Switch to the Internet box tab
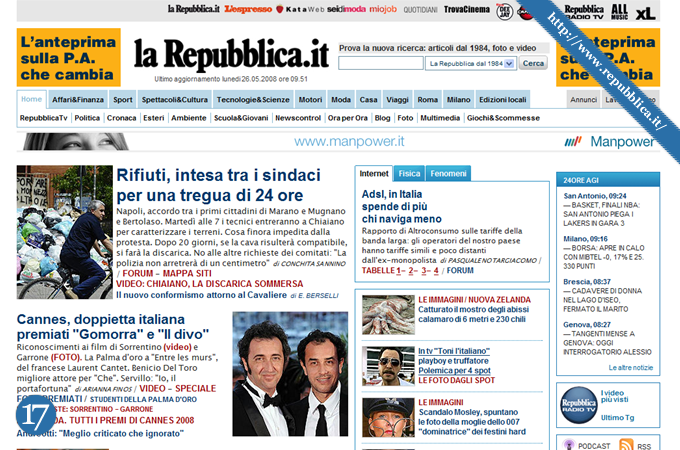The width and height of the screenshot is (680, 450). 374,173
